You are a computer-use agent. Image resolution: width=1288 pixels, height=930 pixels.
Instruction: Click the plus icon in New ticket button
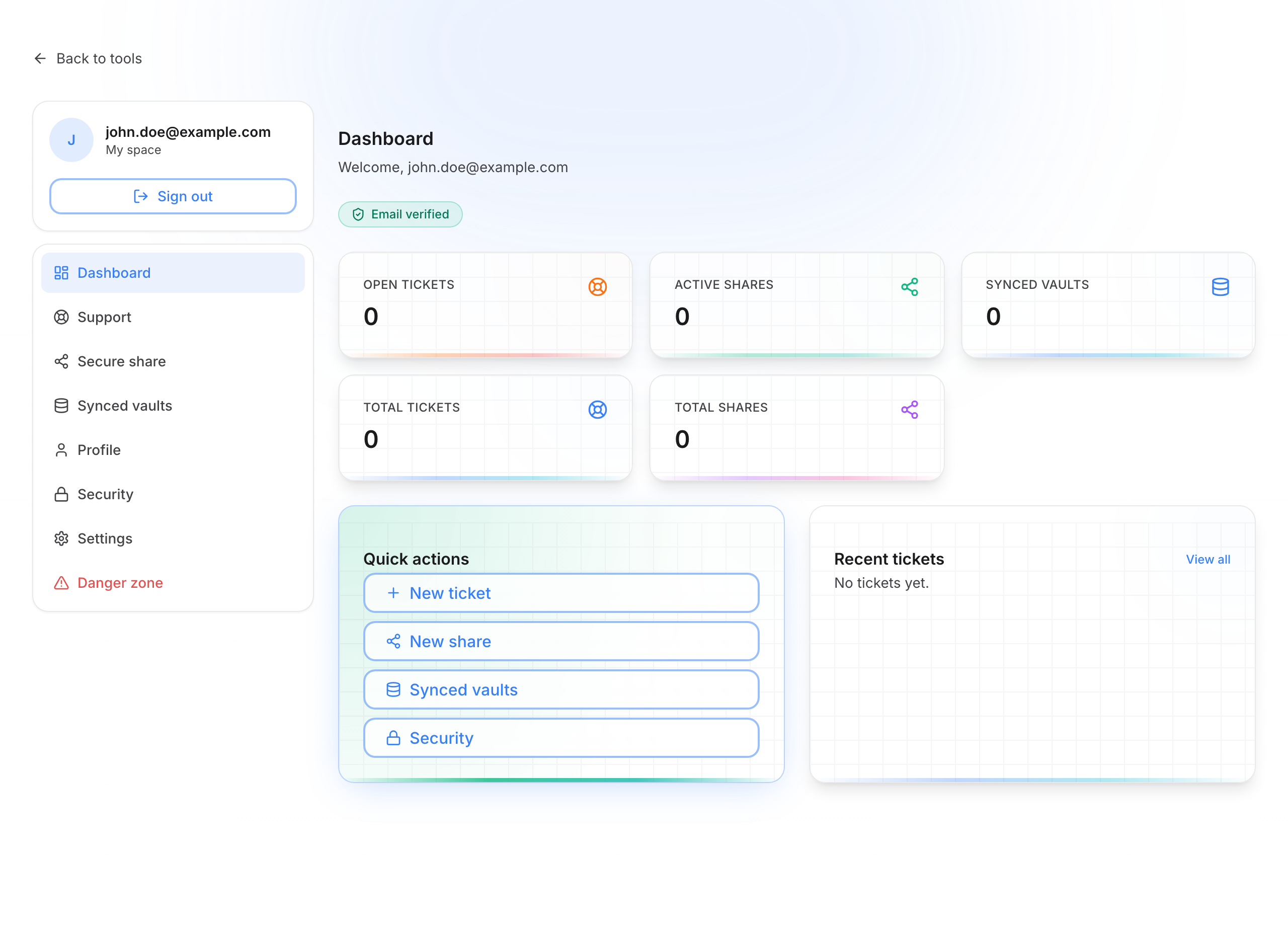pyautogui.click(x=393, y=593)
